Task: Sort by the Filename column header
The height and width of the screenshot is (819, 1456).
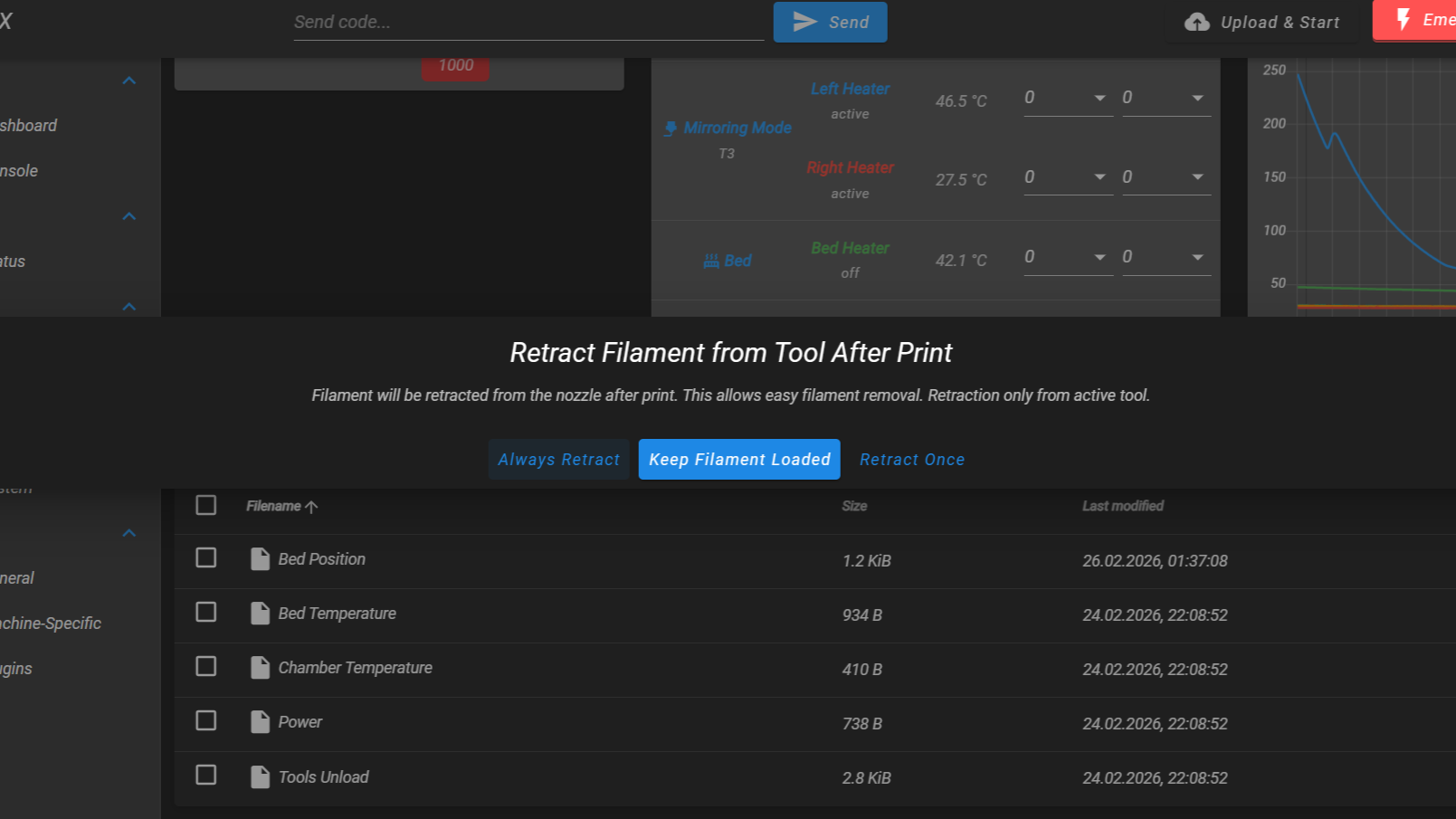Action: click(x=273, y=507)
